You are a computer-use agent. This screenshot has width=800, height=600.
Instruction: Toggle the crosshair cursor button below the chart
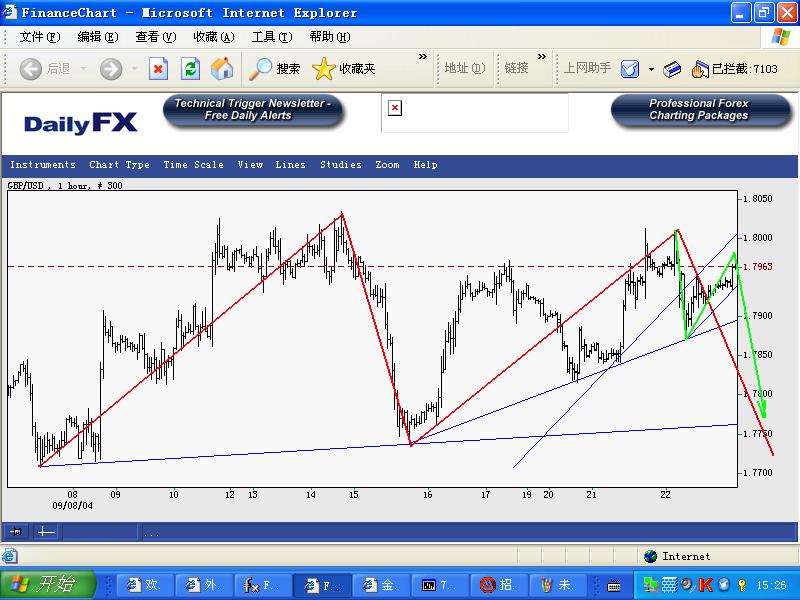click(45, 532)
